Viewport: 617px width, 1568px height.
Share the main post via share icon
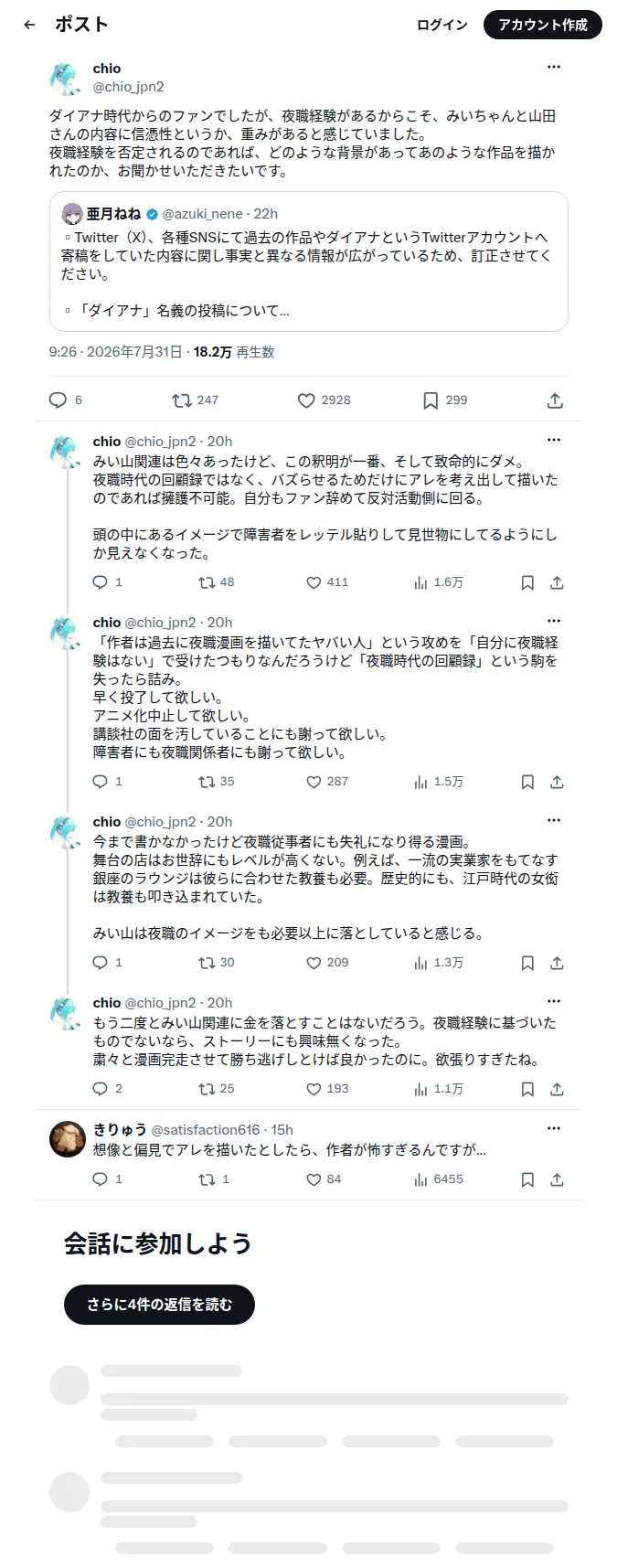click(x=555, y=400)
